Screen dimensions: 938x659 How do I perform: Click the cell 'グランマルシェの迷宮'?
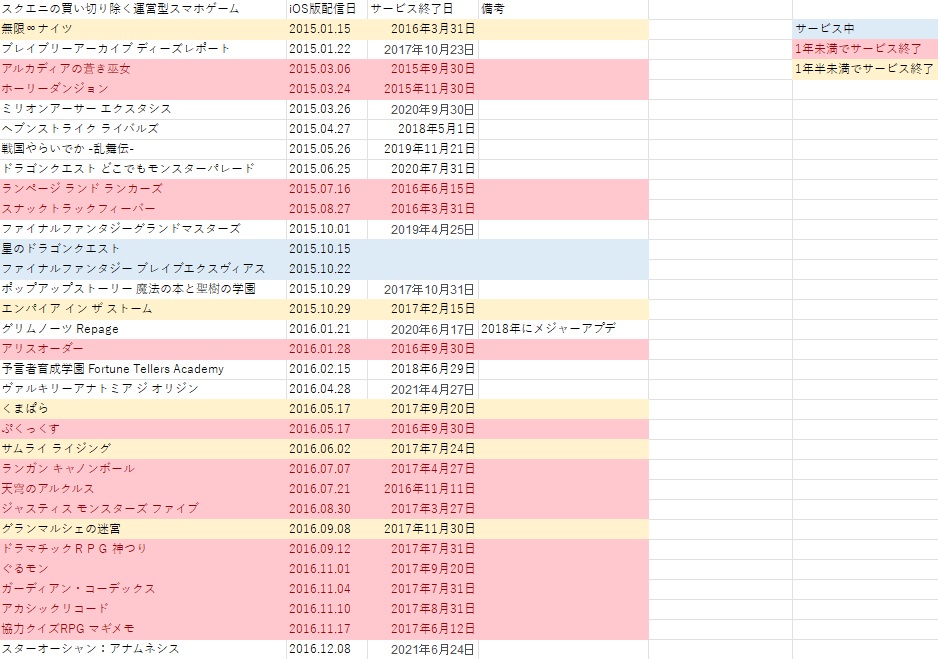(143, 529)
